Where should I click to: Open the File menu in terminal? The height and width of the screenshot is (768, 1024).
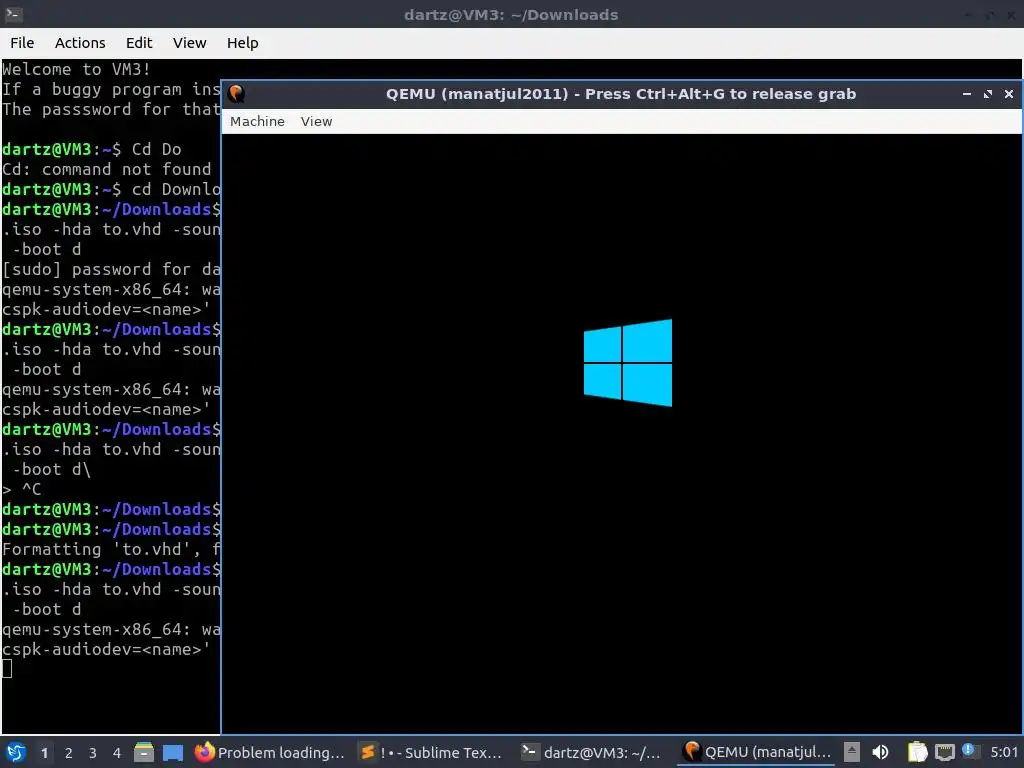coord(22,43)
